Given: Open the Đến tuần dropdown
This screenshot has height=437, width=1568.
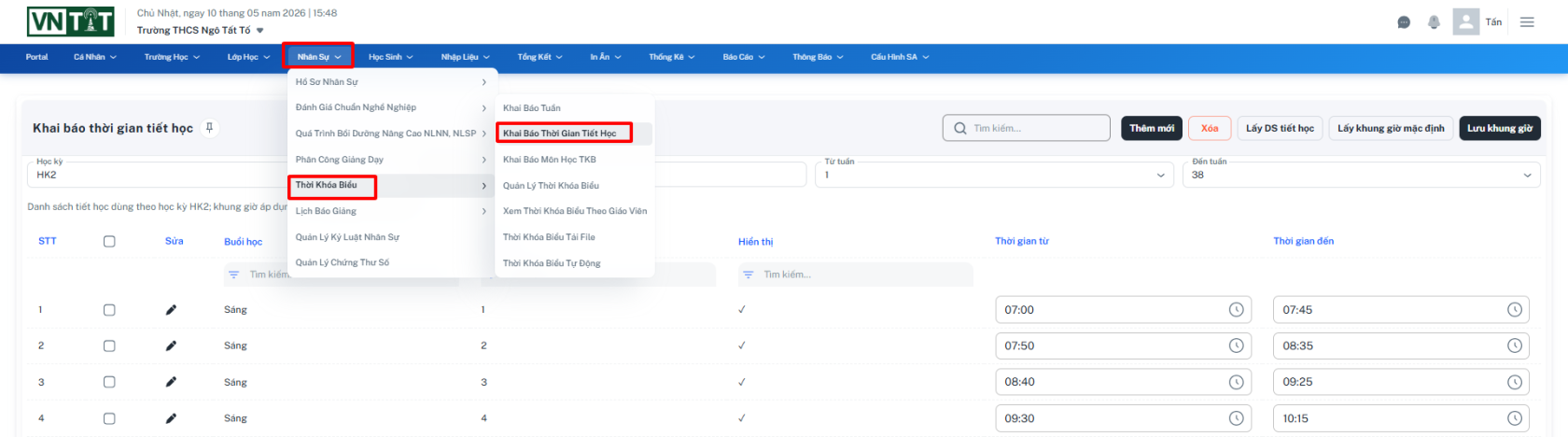Looking at the screenshot, I should point(1362,175).
